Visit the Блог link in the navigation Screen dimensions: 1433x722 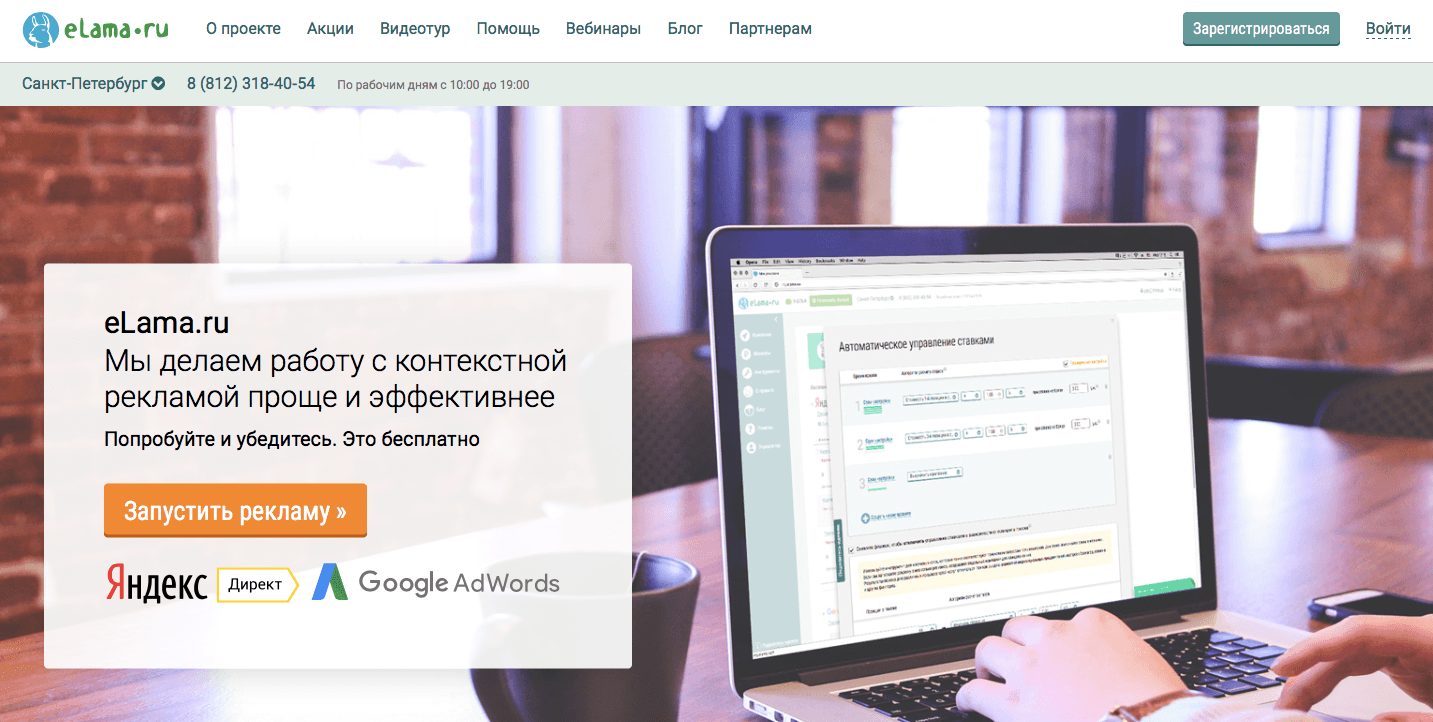[685, 29]
